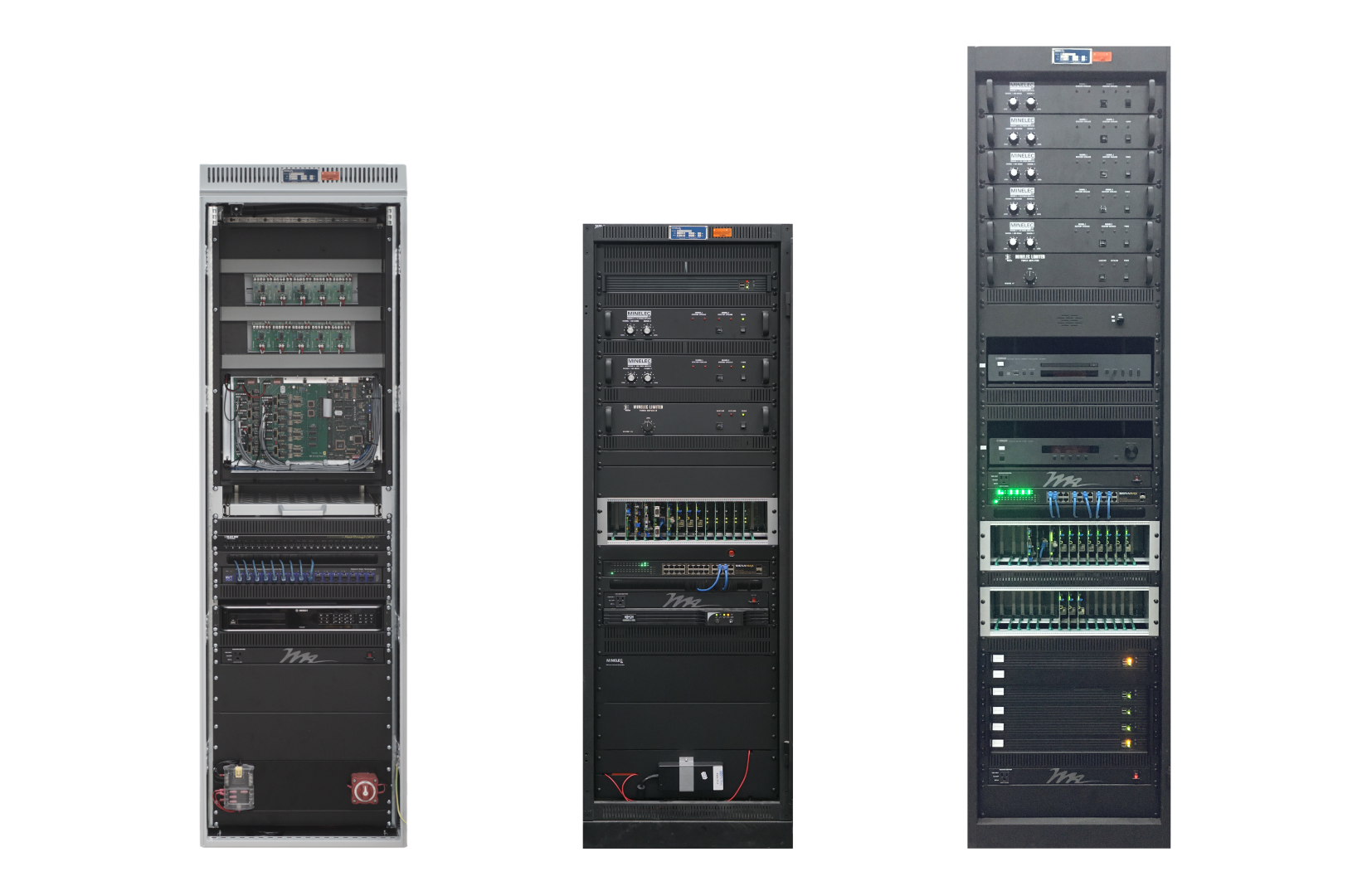Toggle the red power strip switch in middle rack

[x=753, y=599]
